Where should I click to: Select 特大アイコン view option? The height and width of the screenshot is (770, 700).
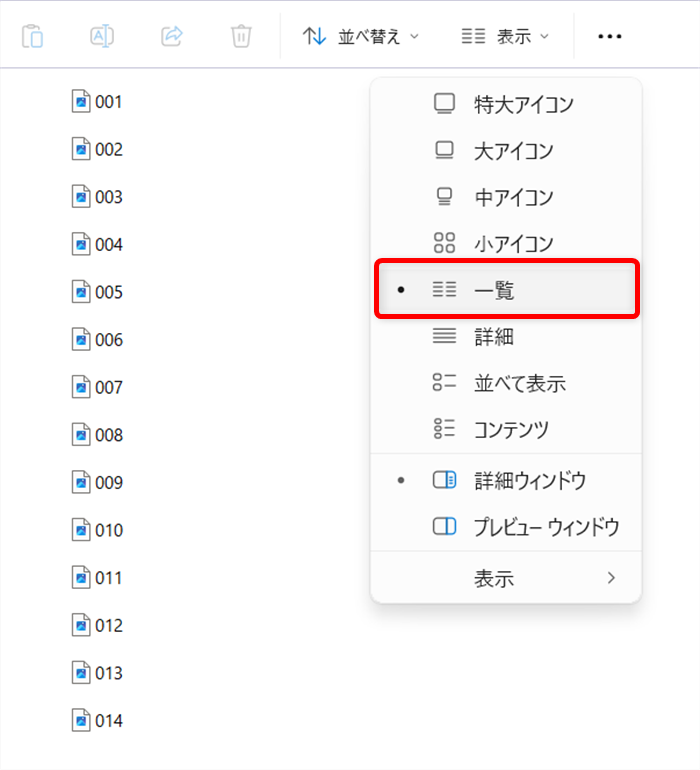click(x=506, y=104)
